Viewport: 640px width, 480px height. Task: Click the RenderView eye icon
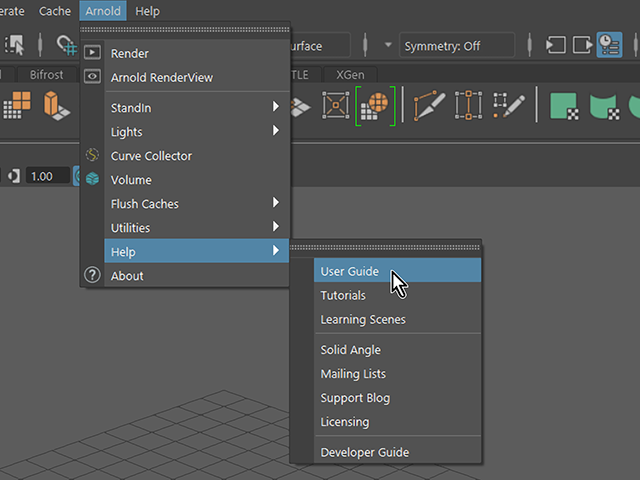click(x=92, y=76)
